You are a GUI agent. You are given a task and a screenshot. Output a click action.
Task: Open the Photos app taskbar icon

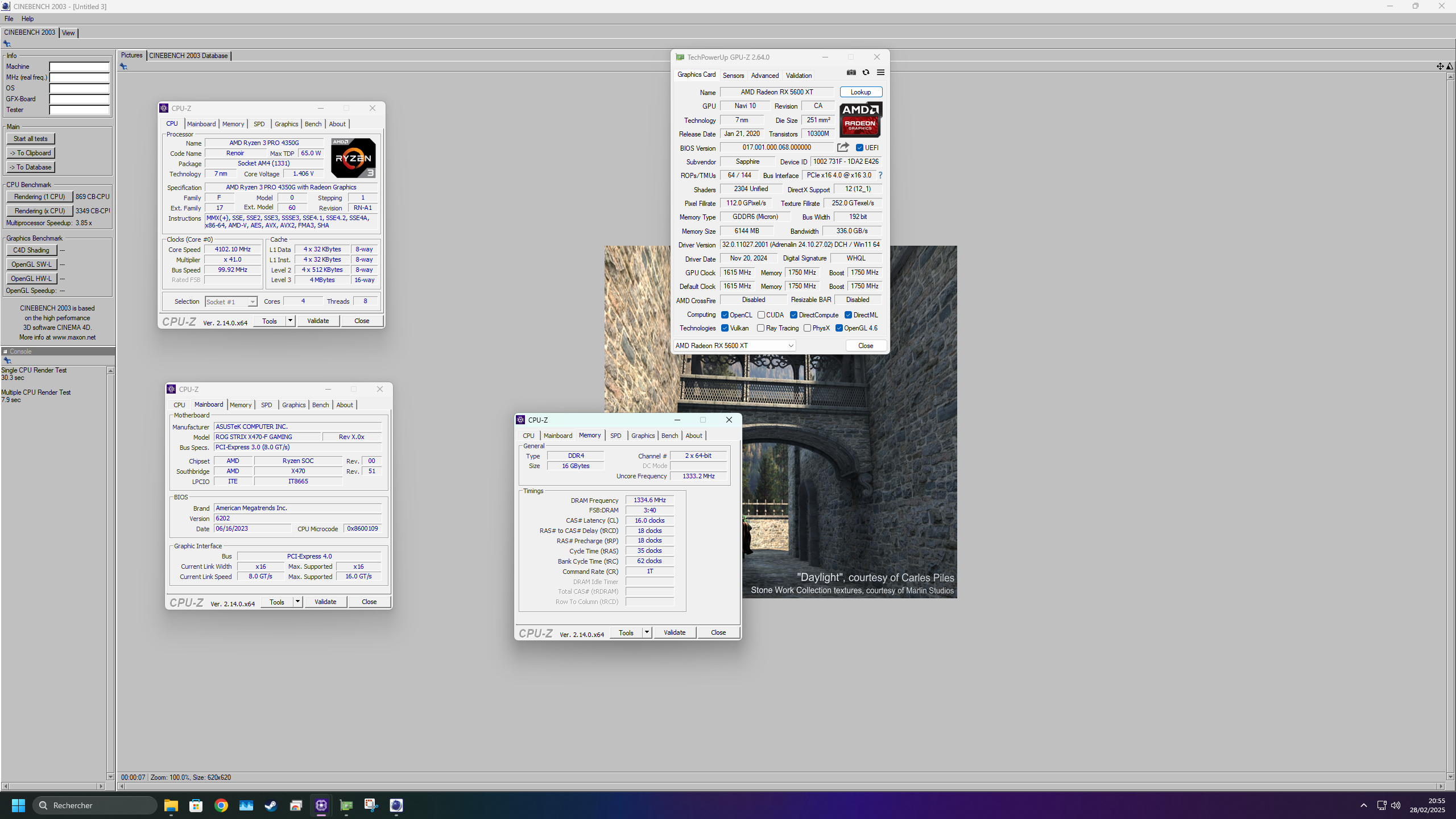click(x=246, y=805)
